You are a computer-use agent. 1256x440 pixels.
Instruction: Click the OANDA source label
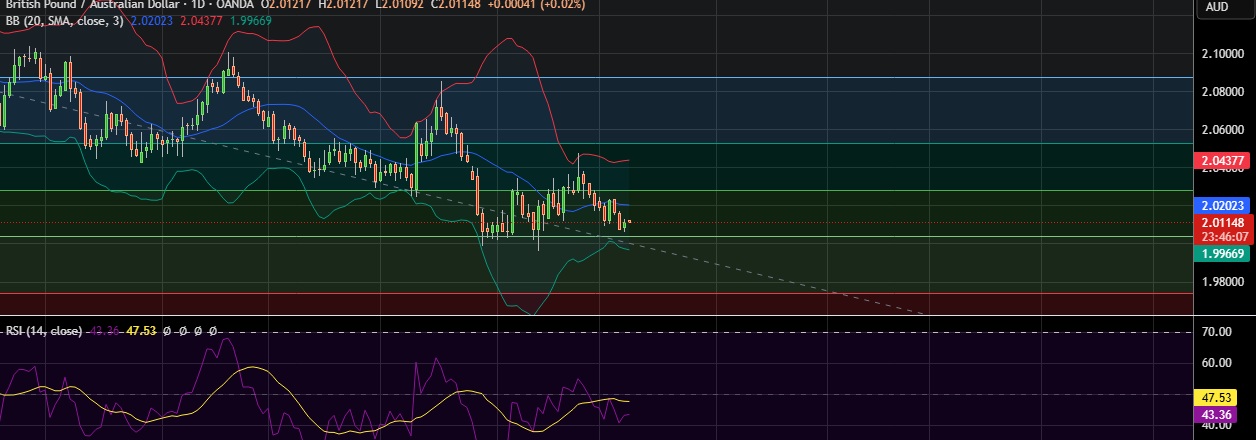coord(229,4)
